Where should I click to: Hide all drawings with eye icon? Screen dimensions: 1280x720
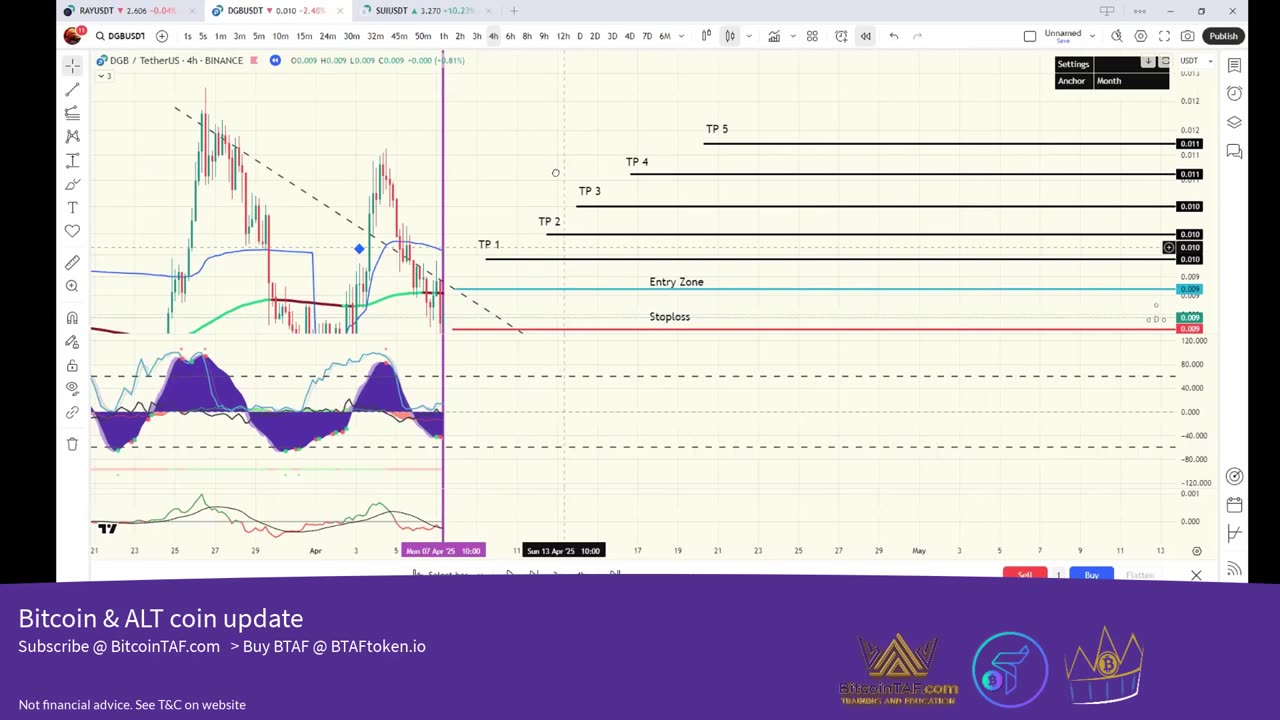pyautogui.click(x=72, y=388)
